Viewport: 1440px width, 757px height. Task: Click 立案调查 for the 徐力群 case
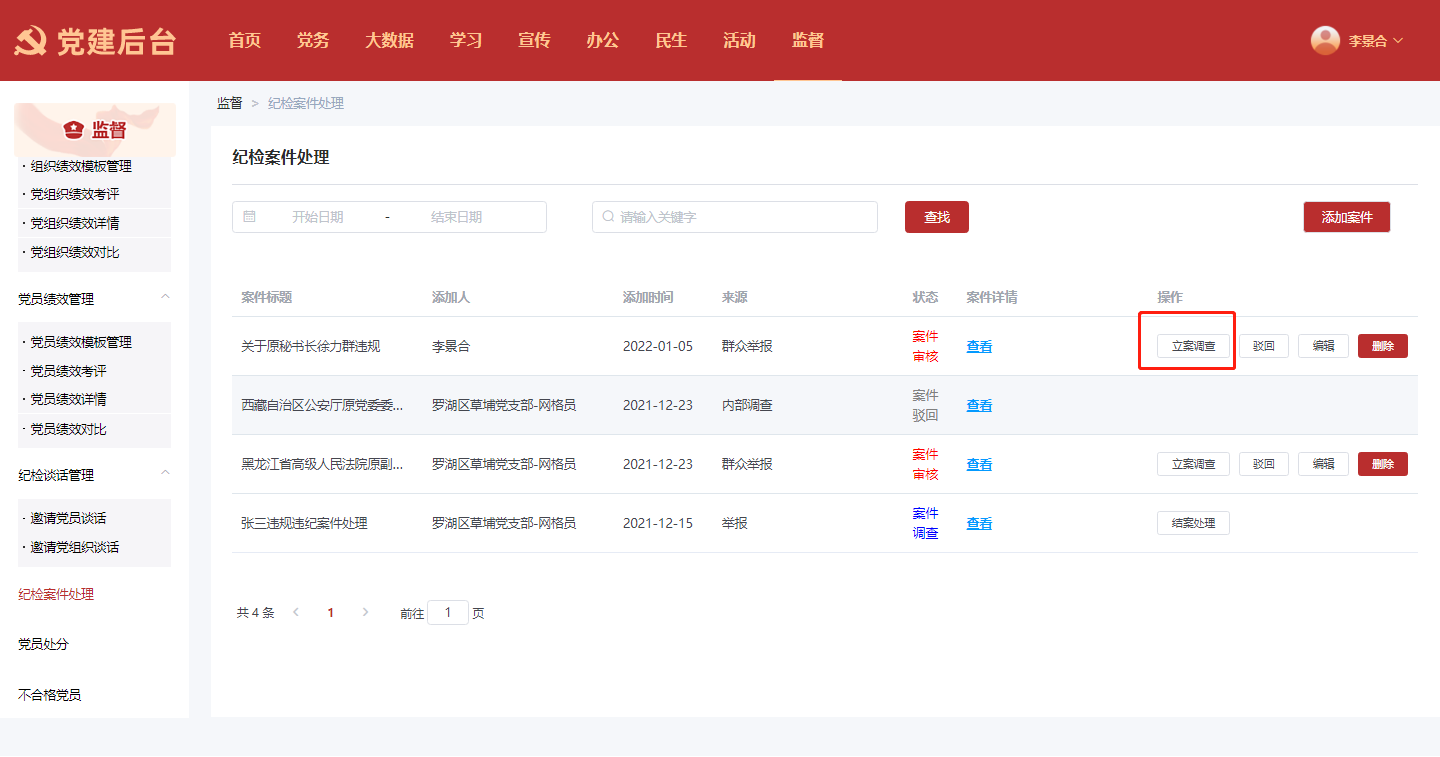pos(1193,346)
